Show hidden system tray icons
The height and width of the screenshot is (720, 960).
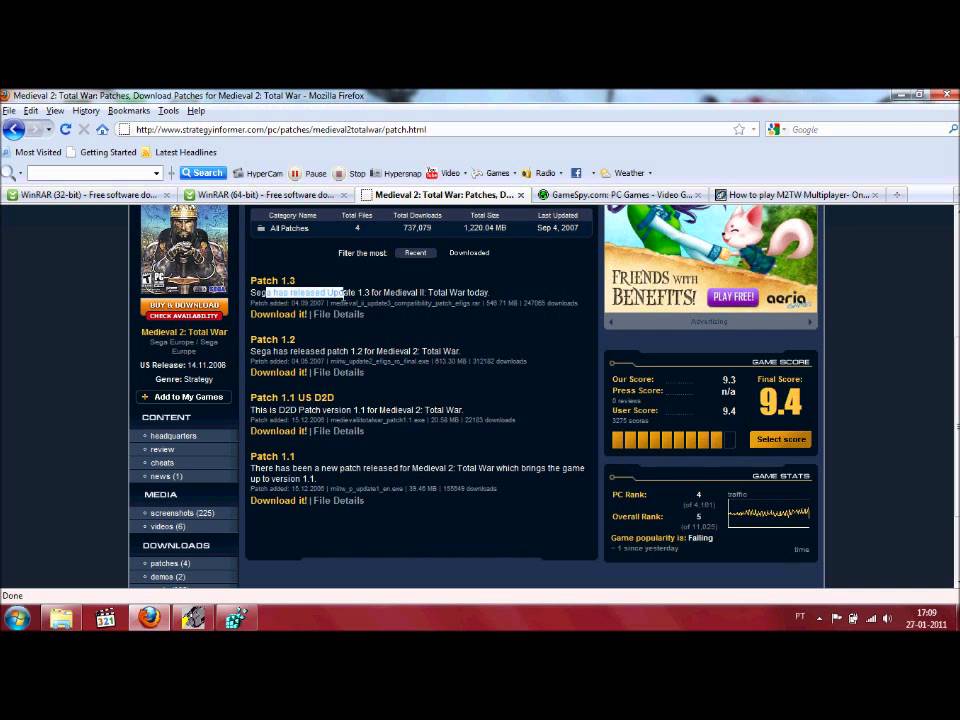(819, 618)
